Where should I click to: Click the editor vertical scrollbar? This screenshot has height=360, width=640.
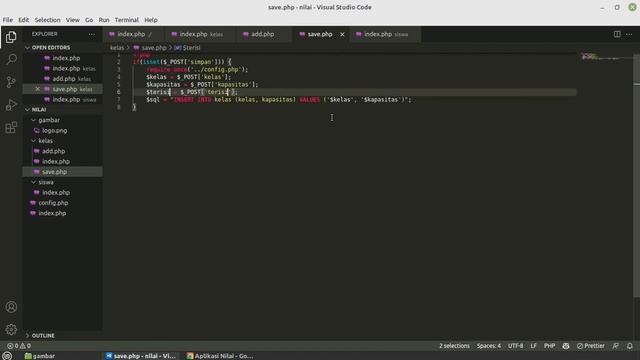point(637,176)
